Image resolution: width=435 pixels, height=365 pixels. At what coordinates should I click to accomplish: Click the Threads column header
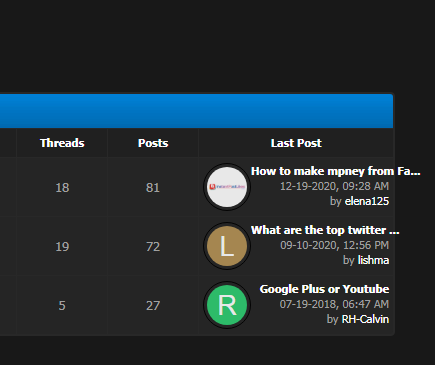click(62, 143)
